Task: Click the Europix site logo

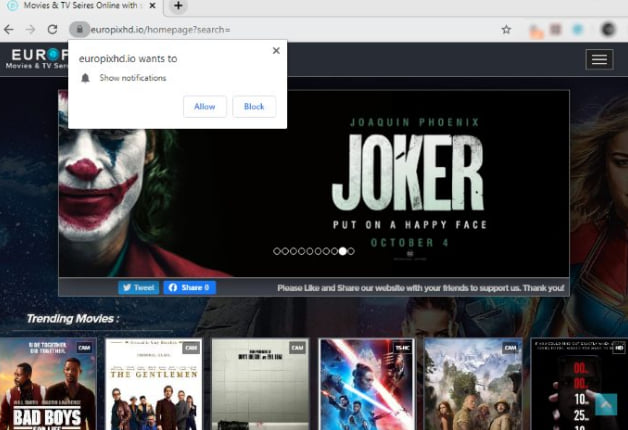Action: click(x=38, y=59)
